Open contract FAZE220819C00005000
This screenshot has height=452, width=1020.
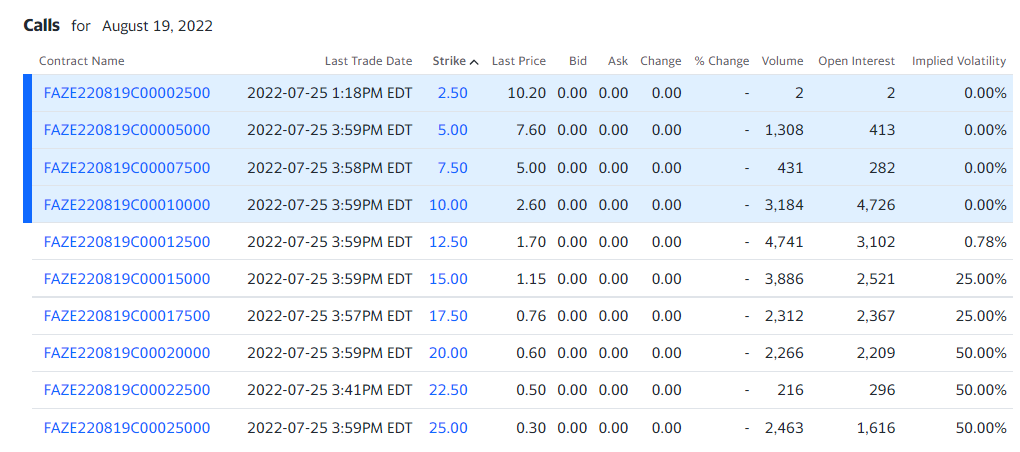[127, 130]
